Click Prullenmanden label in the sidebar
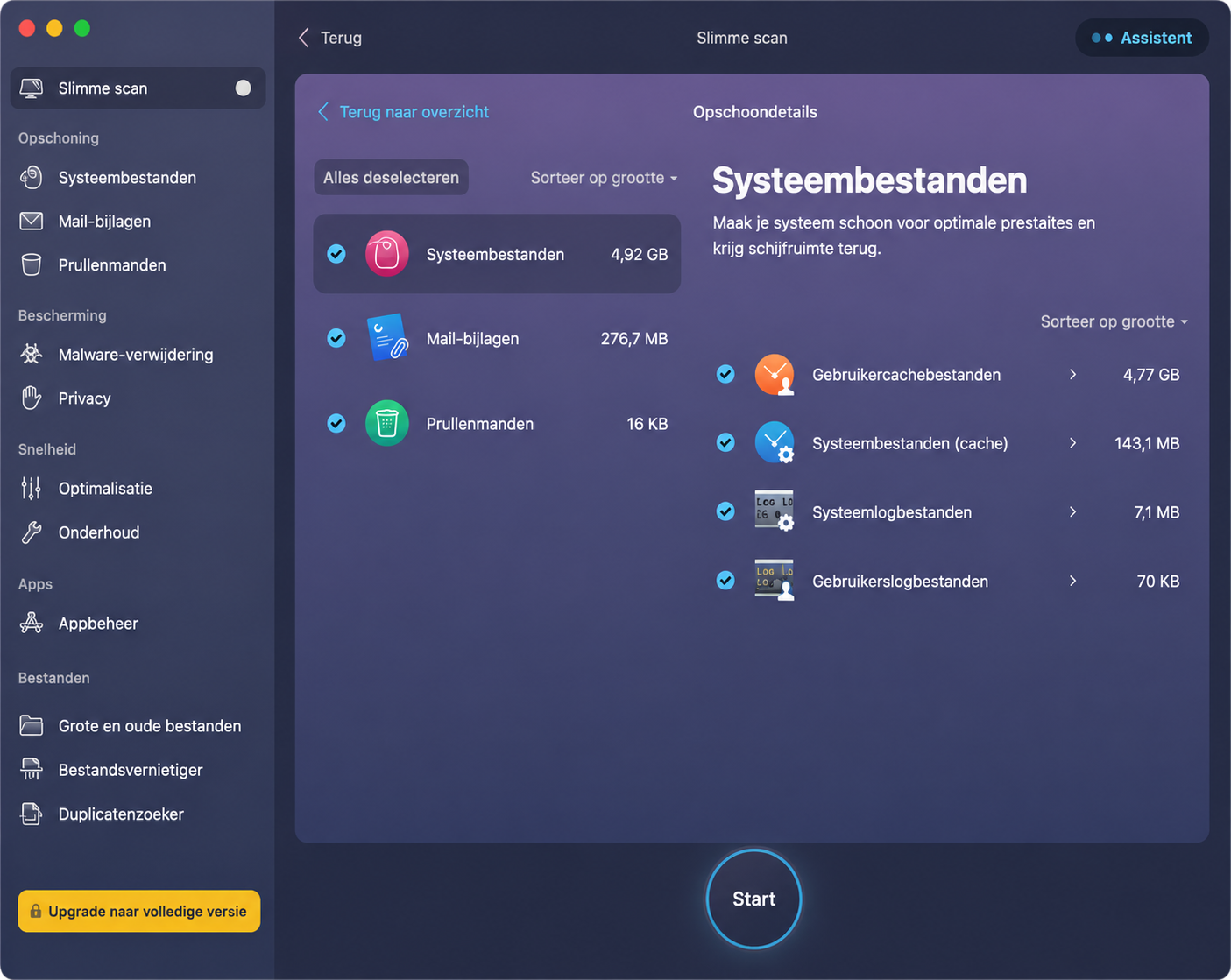The width and height of the screenshot is (1231, 980). (x=112, y=265)
